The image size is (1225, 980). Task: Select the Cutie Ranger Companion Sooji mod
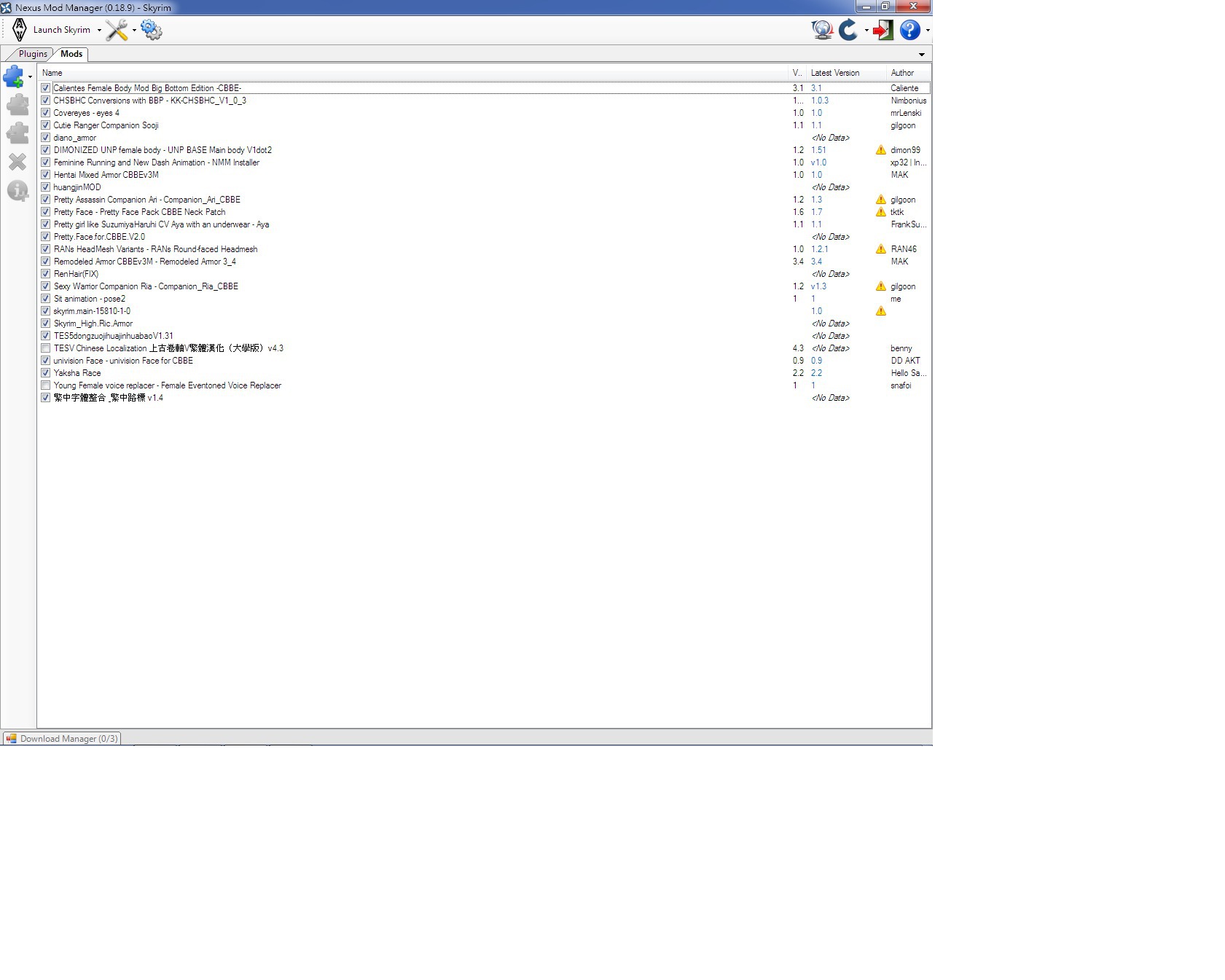pyautogui.click(x=106, y=125)
